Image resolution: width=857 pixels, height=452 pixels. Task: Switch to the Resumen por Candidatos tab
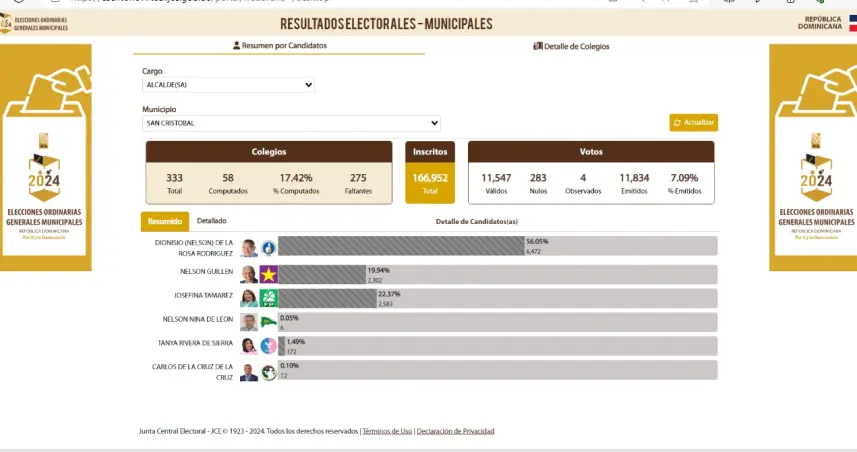[279, 46]
